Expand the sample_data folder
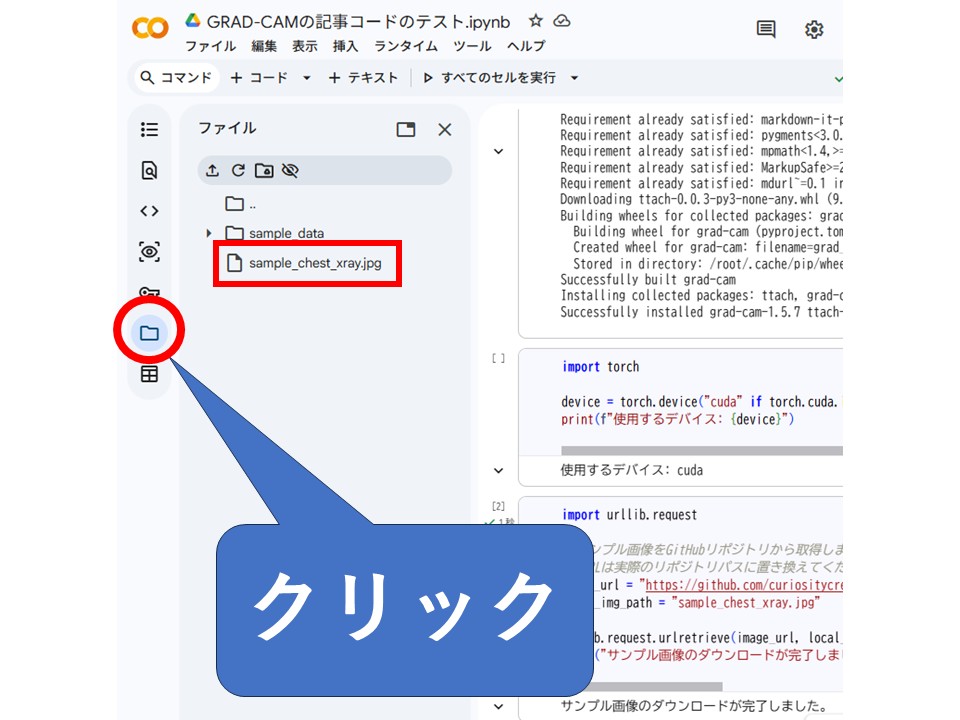Screen dimensions: 960x720 [209, 233]
